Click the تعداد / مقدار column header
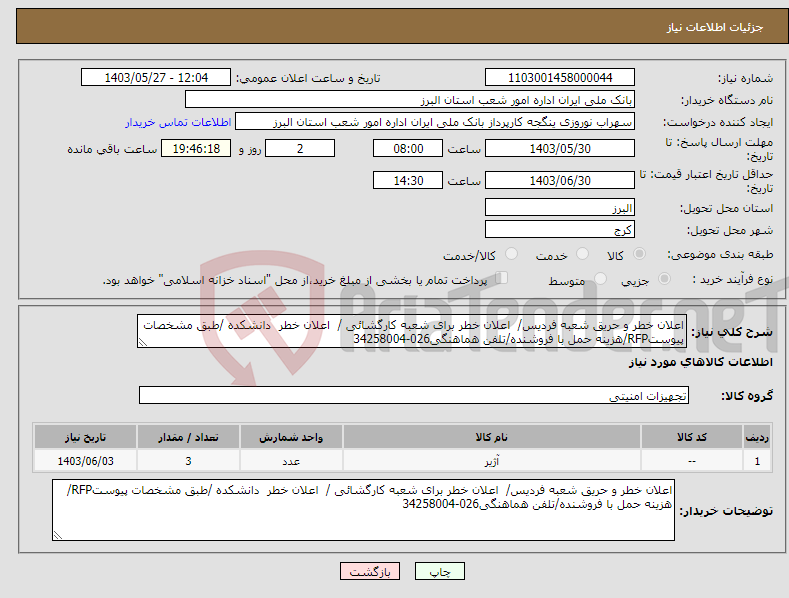This screenshot has height=598, width=789. (188, 437)
